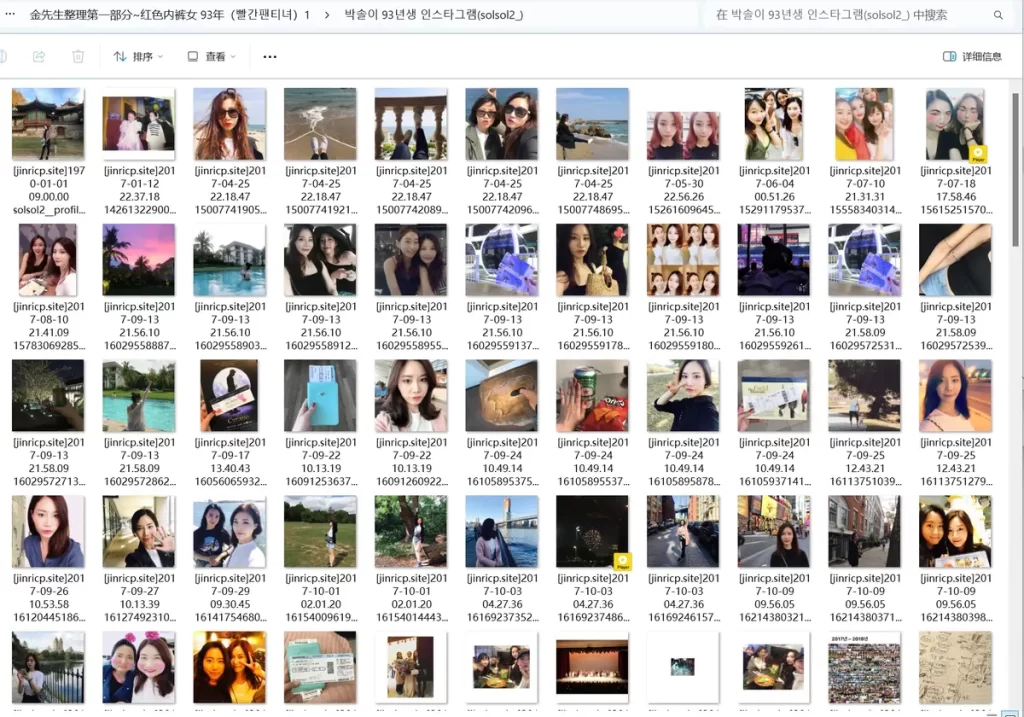The height and width of the screenshot is (717, 1024).
Task: Select file ending 16029572539 thumbnail
Action: 955,260
